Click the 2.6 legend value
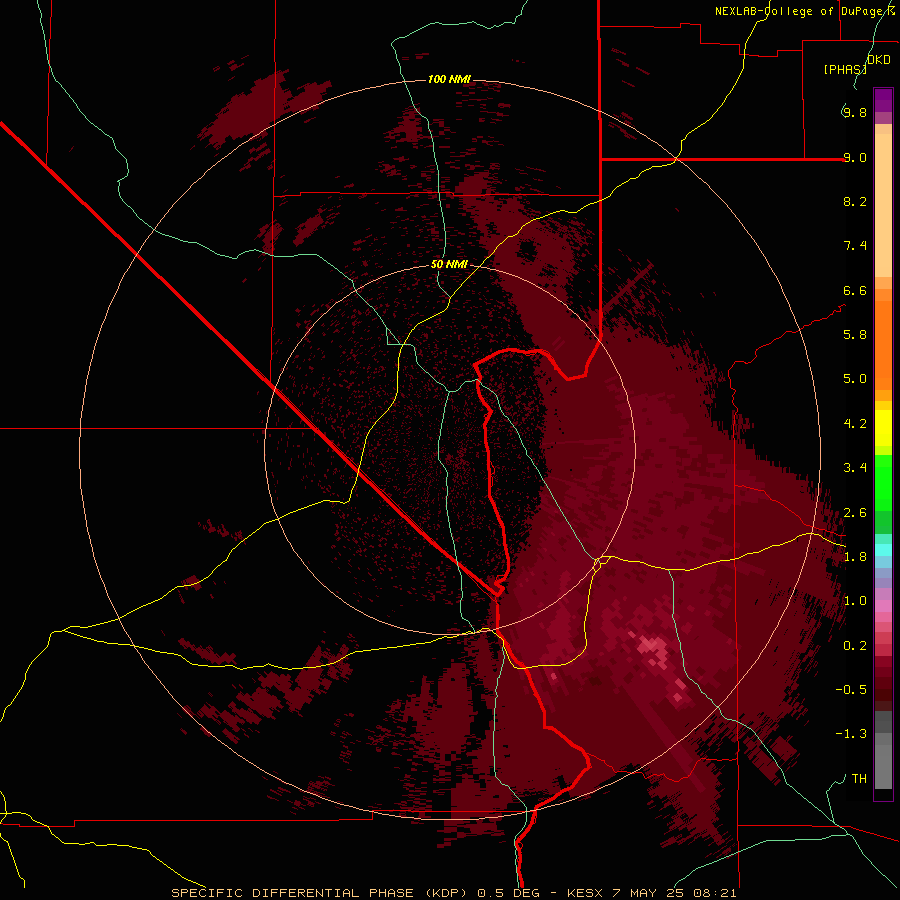The width and height of the screenshot is (900, 900). point(855,513)
